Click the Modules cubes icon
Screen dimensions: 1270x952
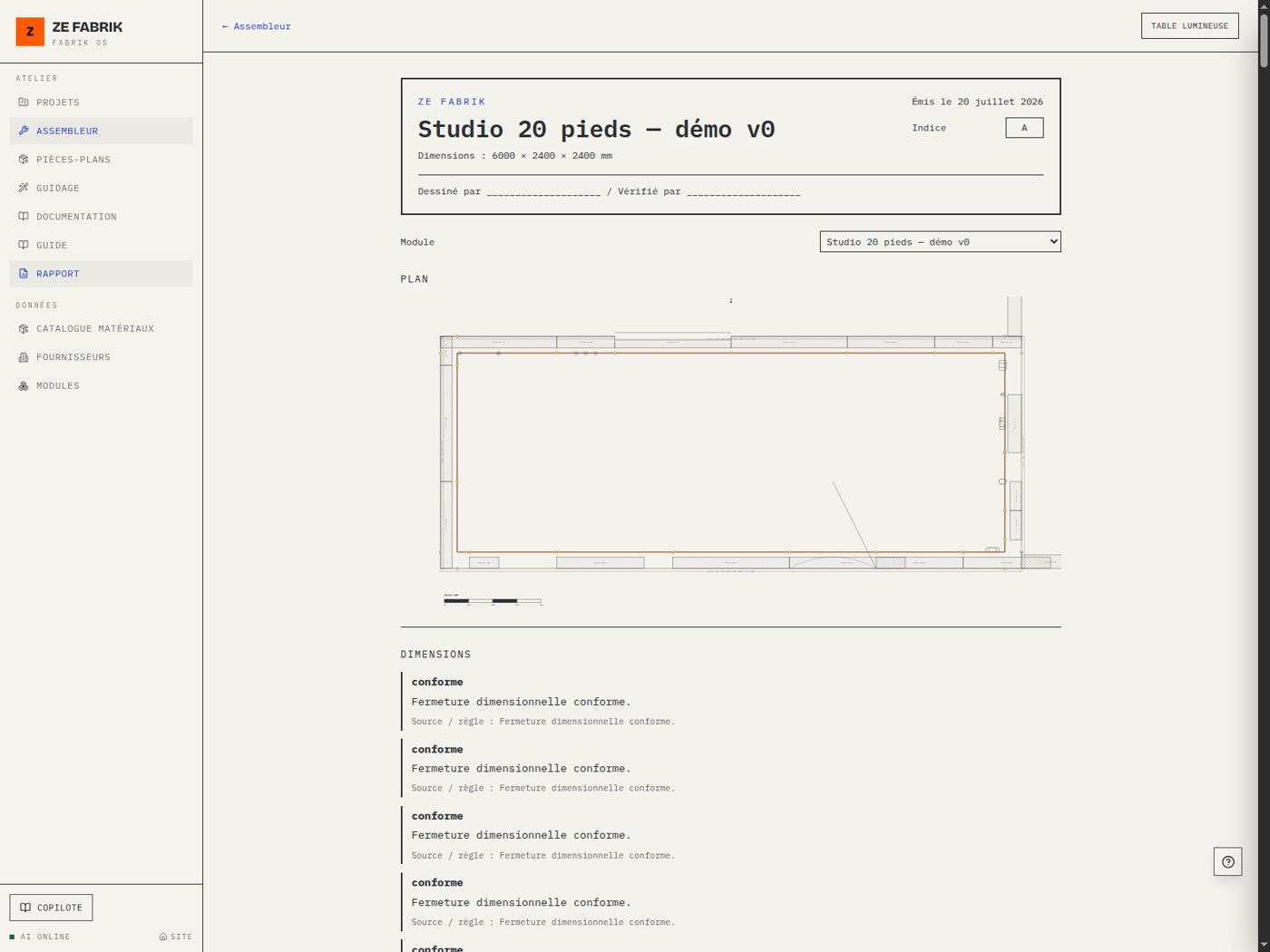click(x=24, y=386)
